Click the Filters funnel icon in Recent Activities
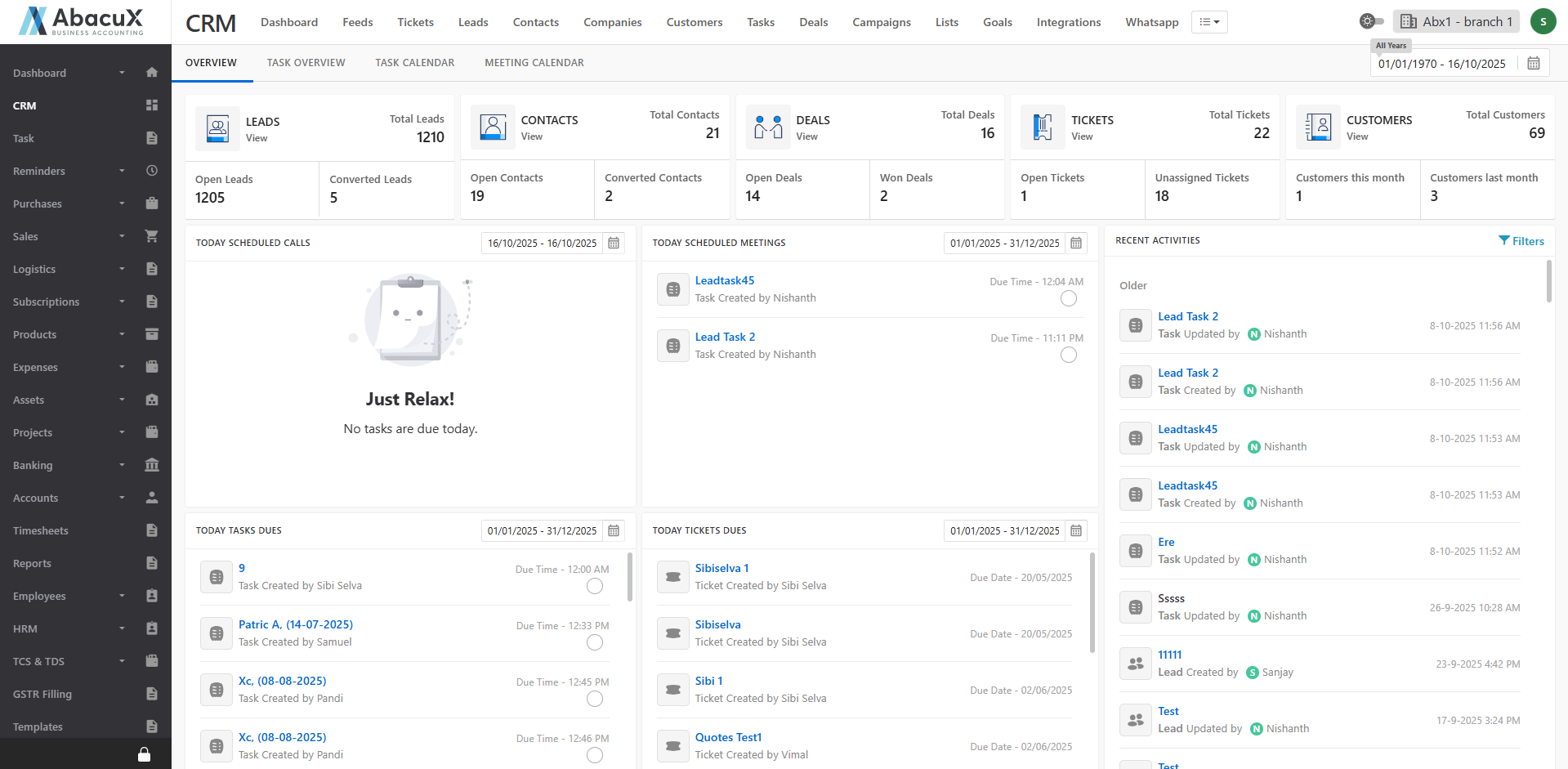1568x769 pixels. coord(1504,241)
